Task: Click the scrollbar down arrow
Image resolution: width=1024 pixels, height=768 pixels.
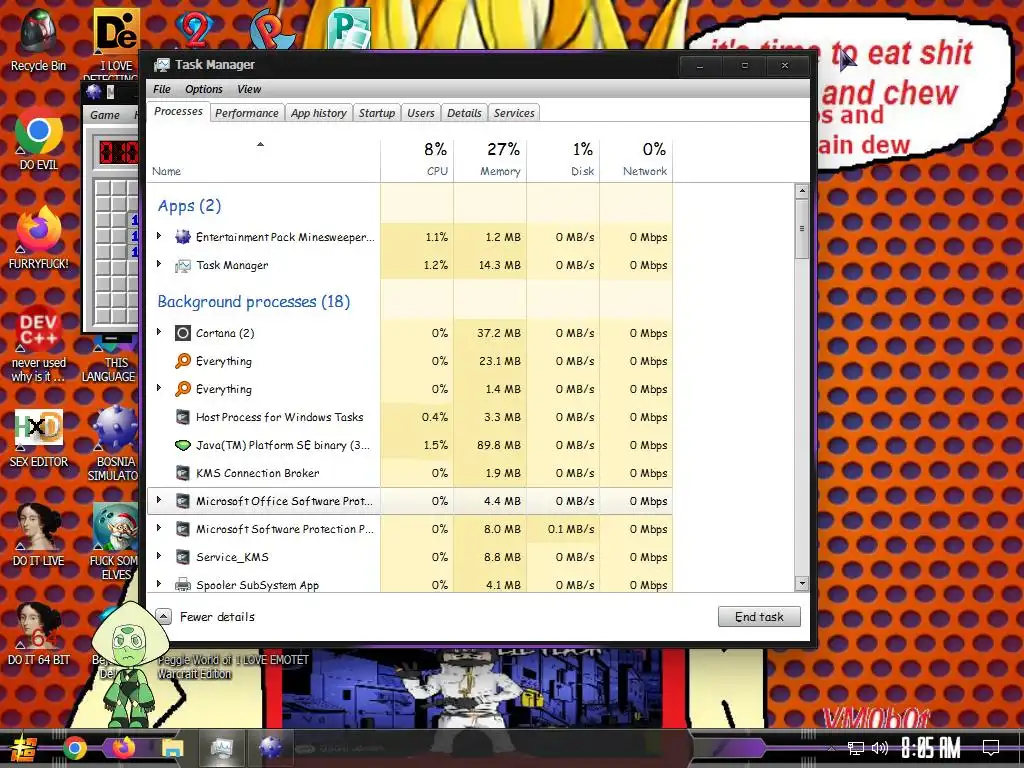Action: [x=801, y=583]
